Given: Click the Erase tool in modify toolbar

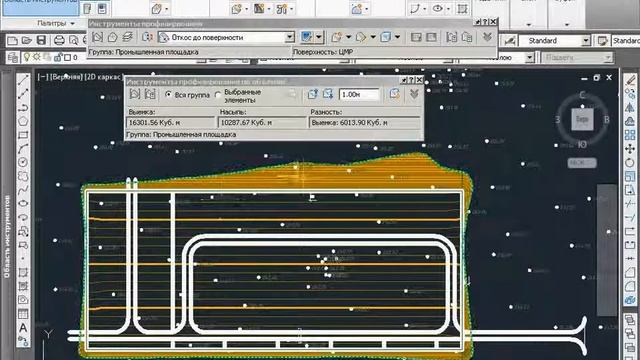Looking at the screenshot, I should pos(630,80).
